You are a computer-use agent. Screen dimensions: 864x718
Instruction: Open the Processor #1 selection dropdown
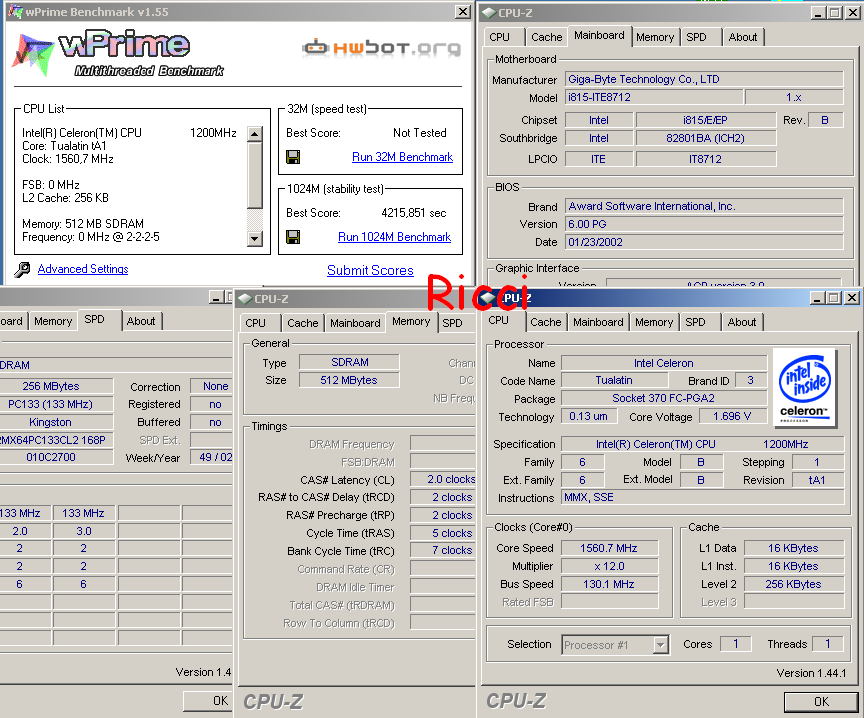click(660, 645)
